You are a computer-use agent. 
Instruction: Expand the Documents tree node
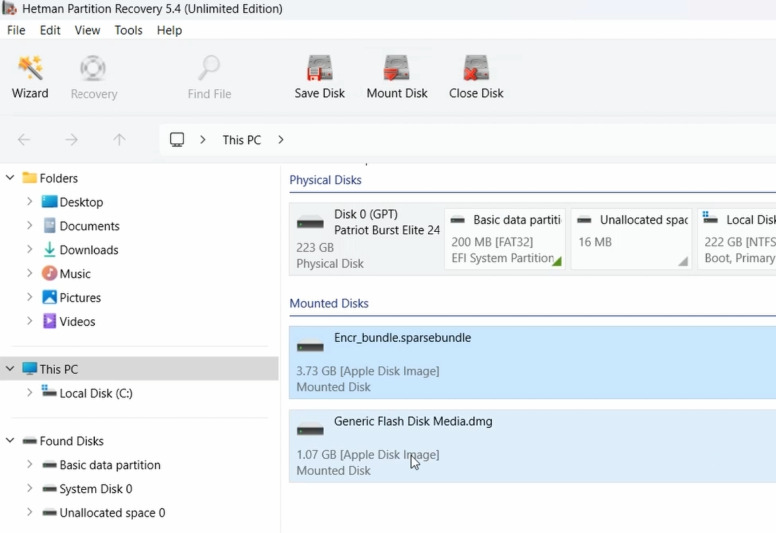pos(30,226)
